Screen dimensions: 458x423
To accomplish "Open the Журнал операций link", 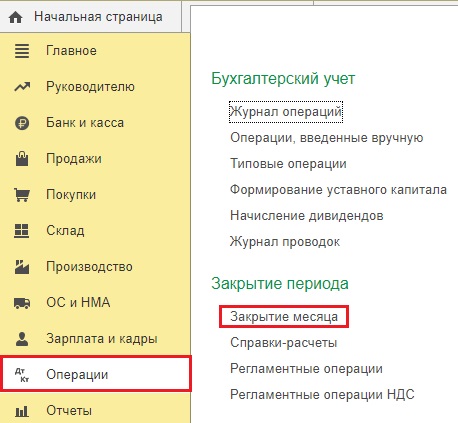I will pyautogui.click(x=286, y=112).
